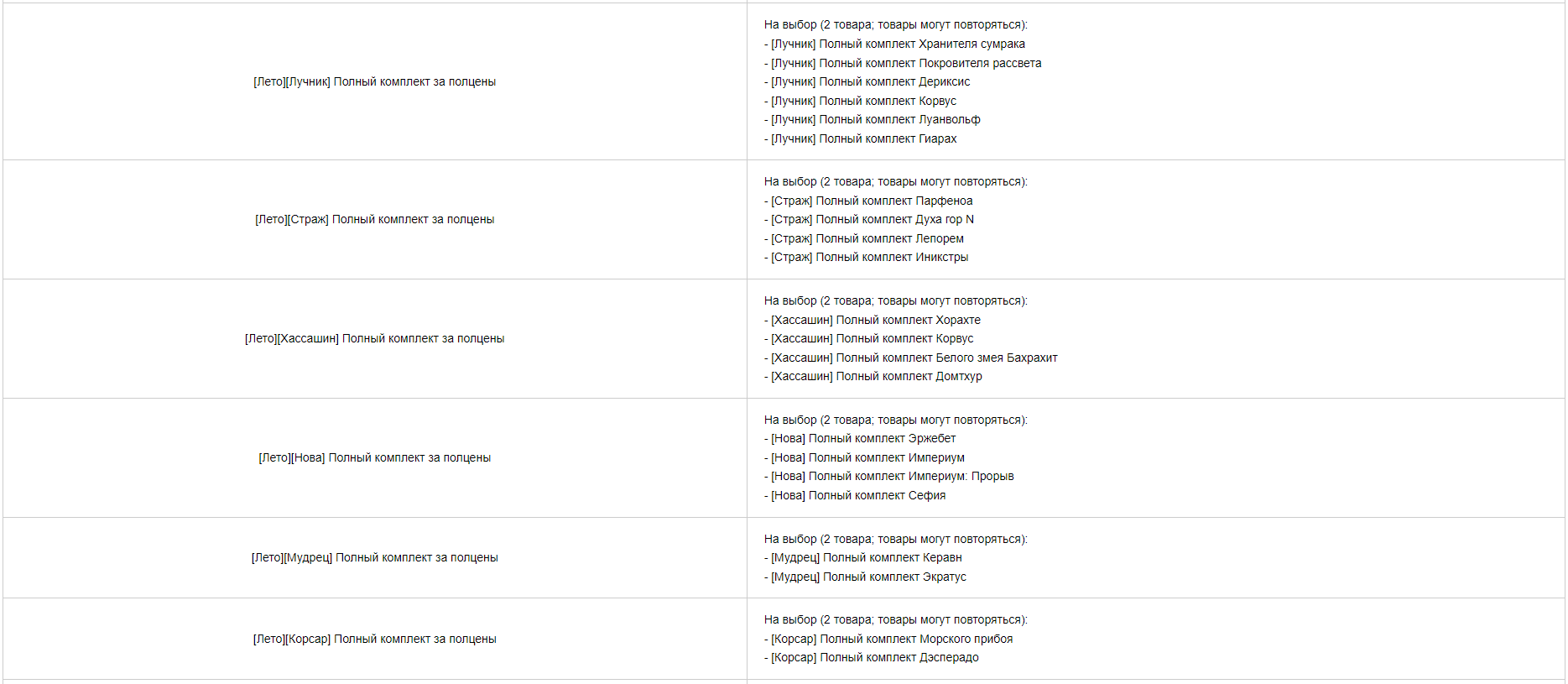Click '[Лучник] Полный комплект Хранителя сумрака' entry
1568x684 pixels.
pyautogui.click(x=894, y=44)
